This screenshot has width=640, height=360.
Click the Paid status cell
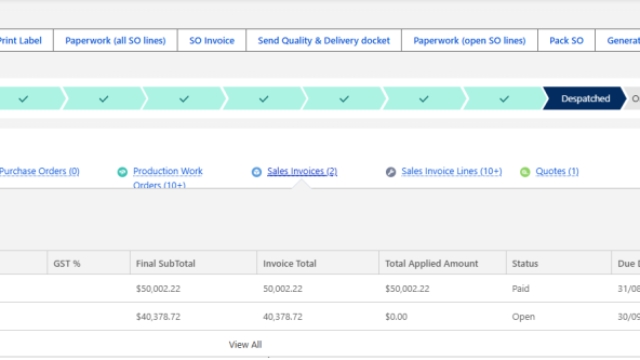[x=520, y=289]
